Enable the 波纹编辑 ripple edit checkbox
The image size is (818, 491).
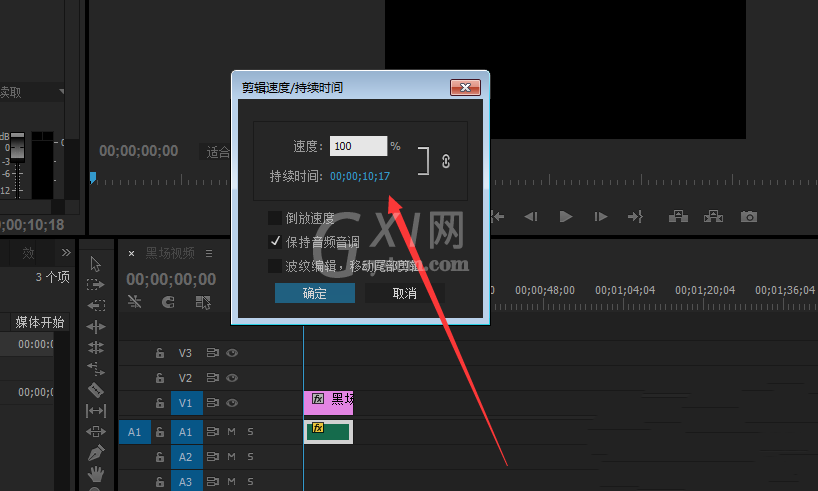[x=275, y=266]
